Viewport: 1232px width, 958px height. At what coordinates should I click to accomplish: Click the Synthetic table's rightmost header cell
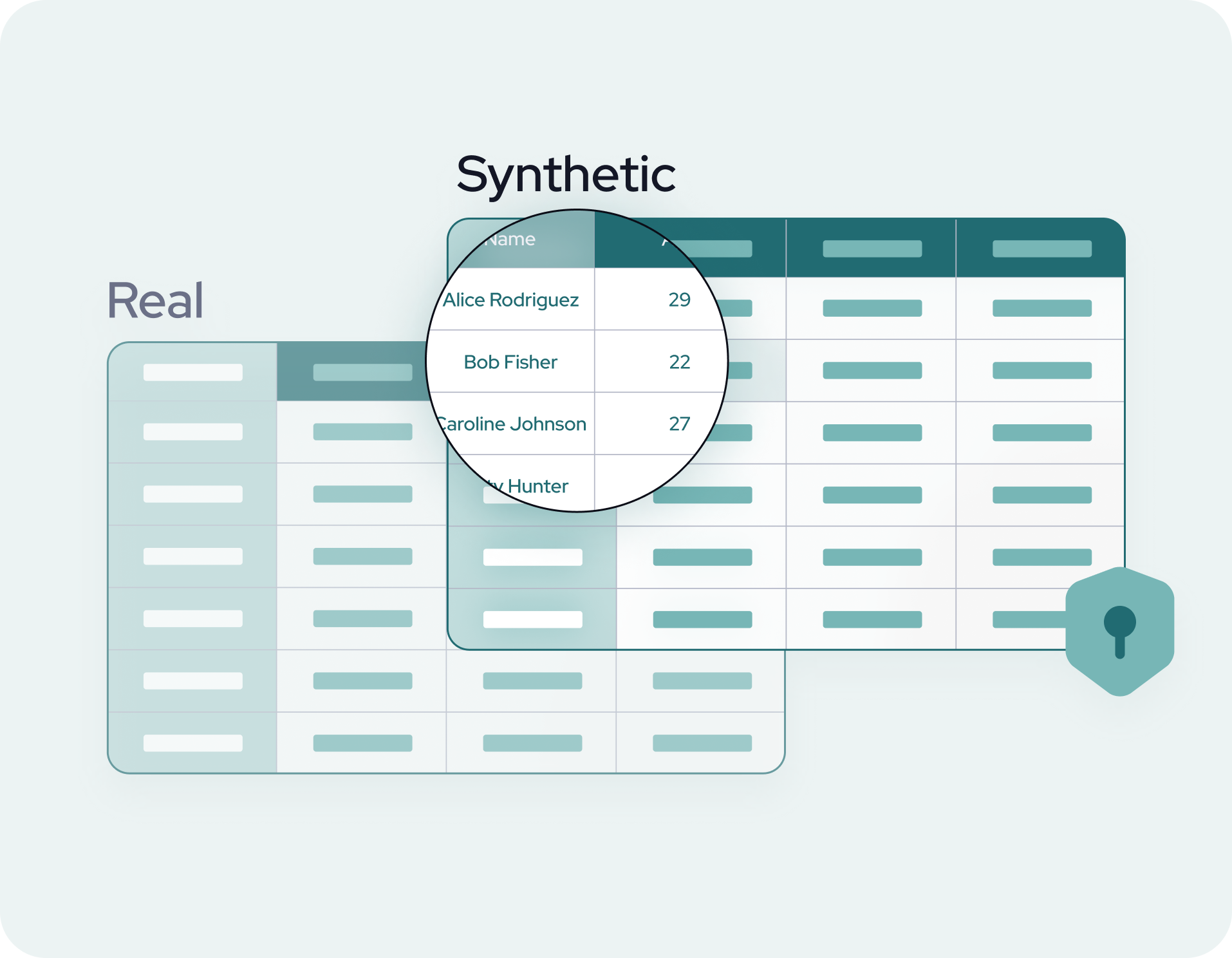click(x=1041, y=249)
